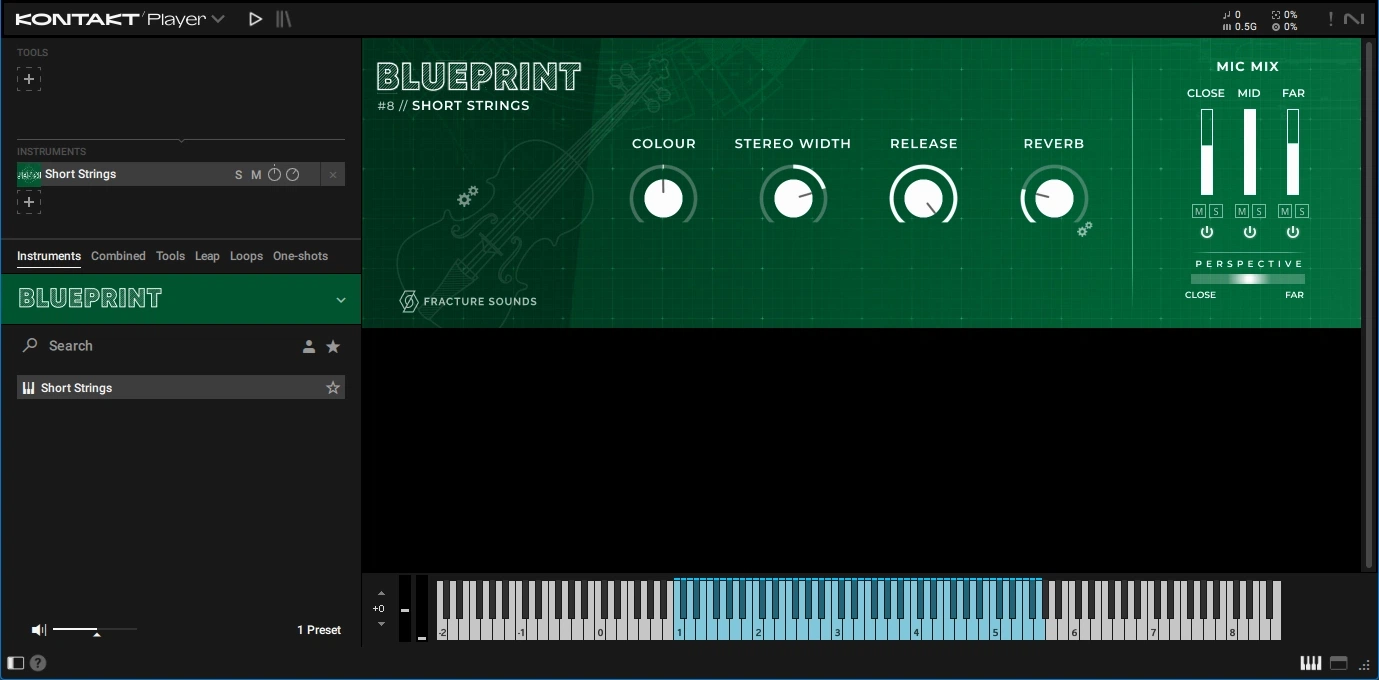Click the CLOSE mic level fader

pyautogui.click(x=1207, y=152)
